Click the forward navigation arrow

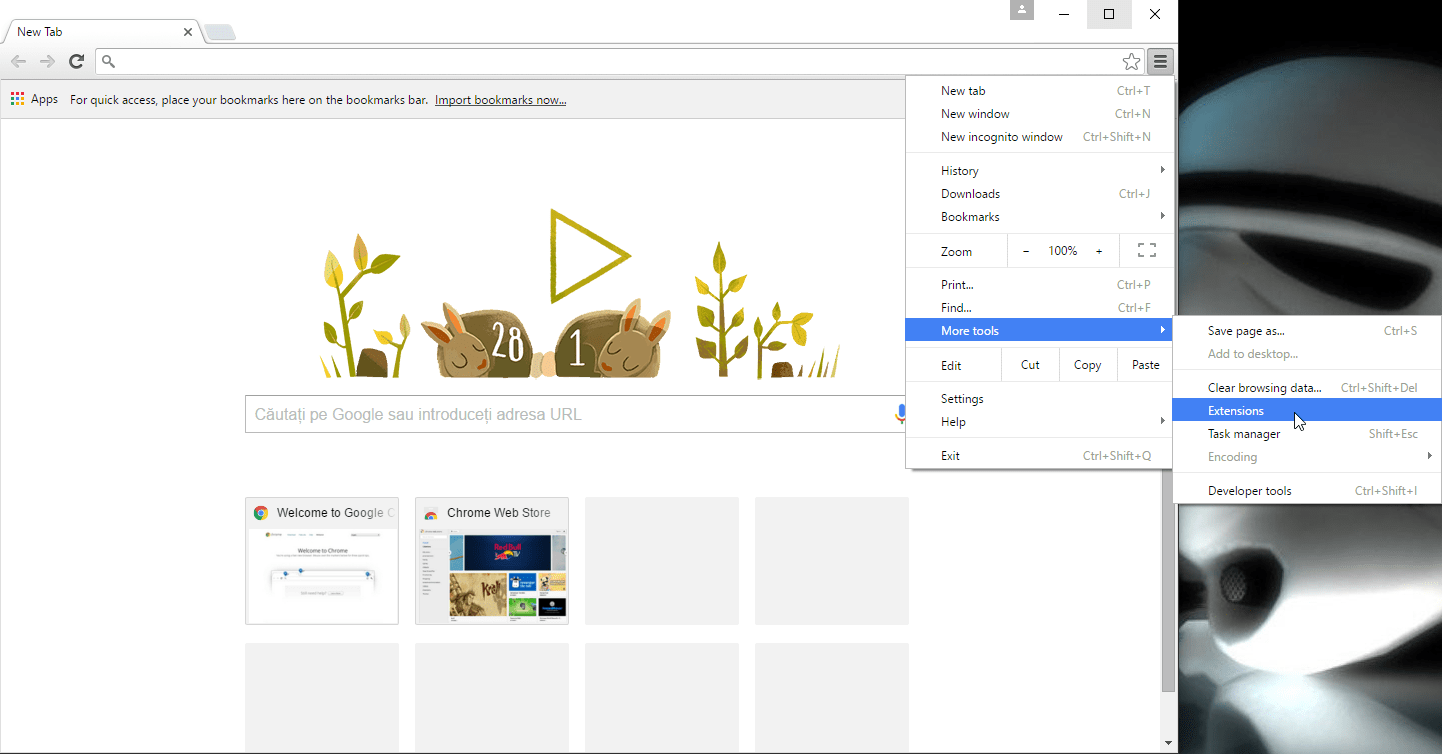[x=47, y=62]
